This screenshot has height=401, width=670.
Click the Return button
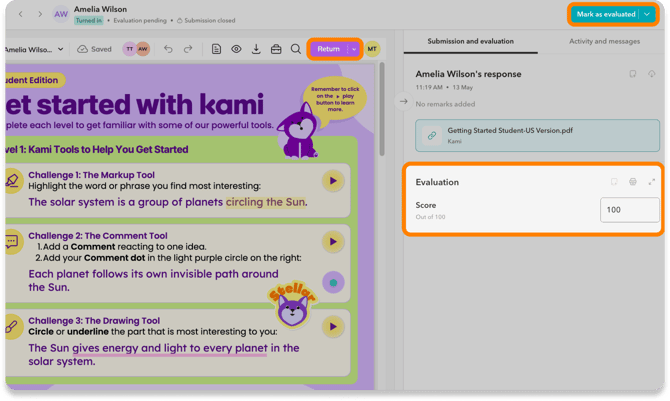click(x=328, y=49)
